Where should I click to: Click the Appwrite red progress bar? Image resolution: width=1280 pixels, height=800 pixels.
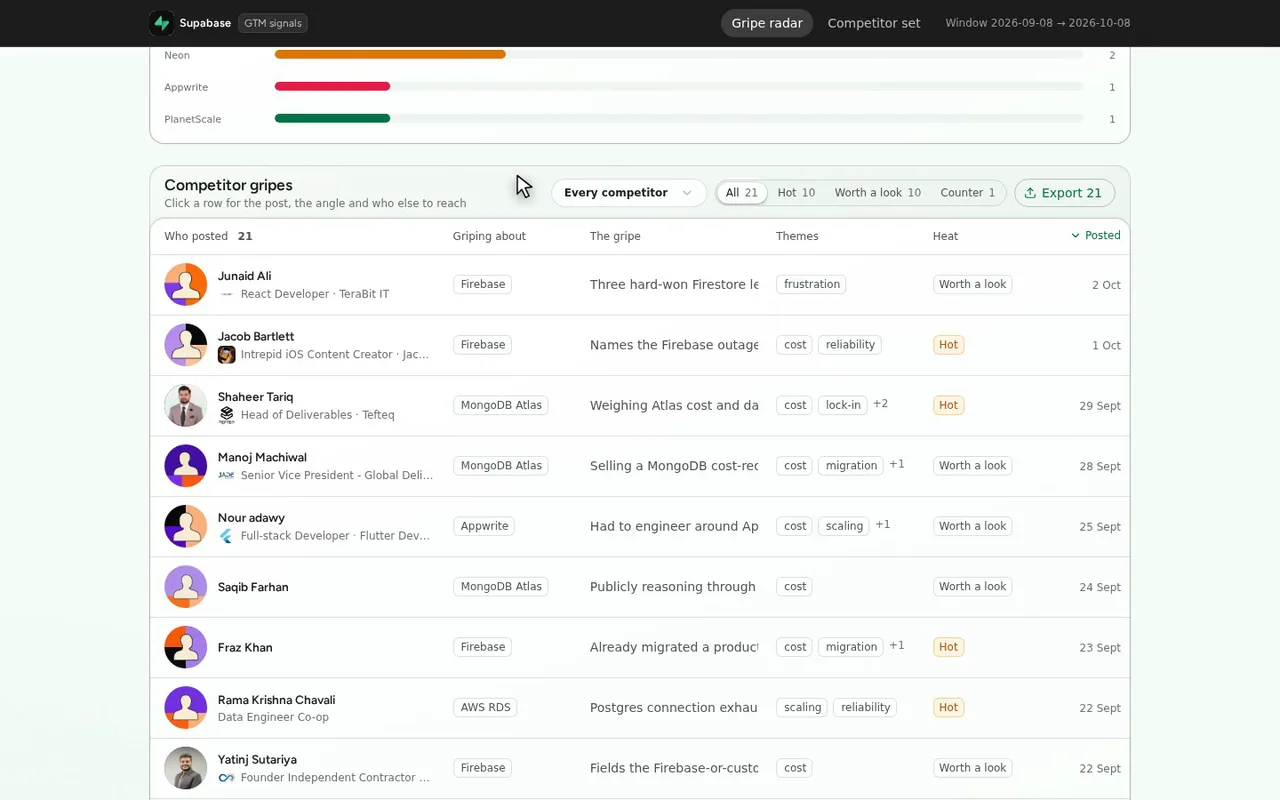click(x=332, y=87)
